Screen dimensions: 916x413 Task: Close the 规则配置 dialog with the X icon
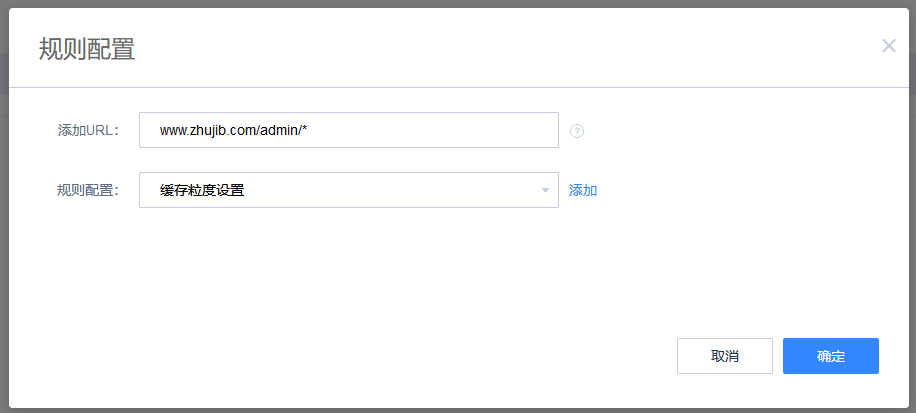[x=888, y=46]
